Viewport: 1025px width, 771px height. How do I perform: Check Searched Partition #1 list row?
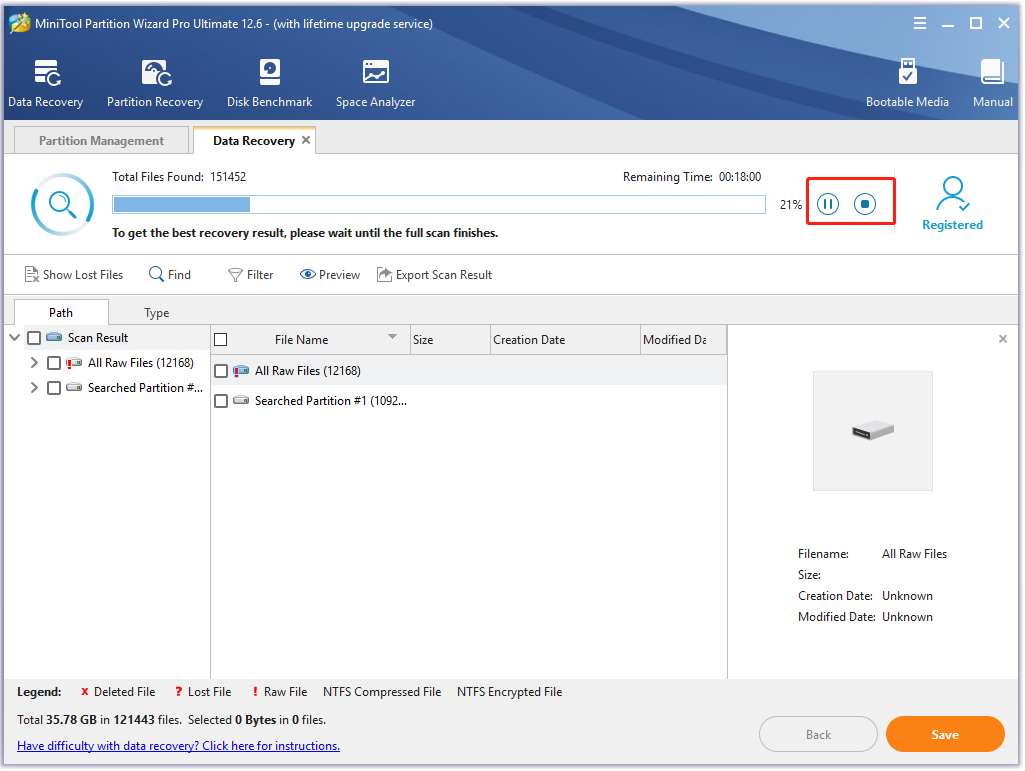pyautogui.click(x=221, y=401)
